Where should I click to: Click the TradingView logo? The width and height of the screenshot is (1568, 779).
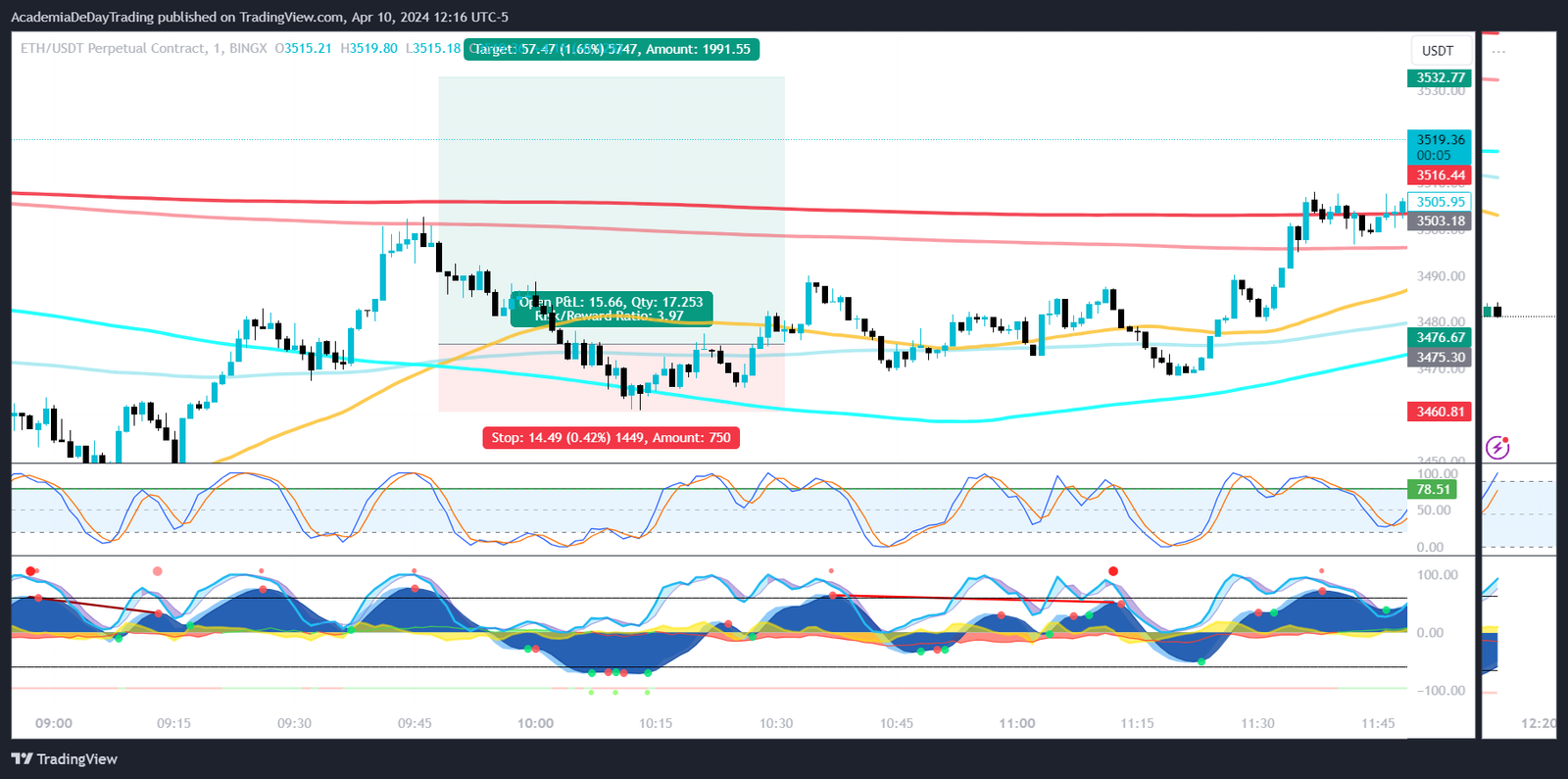[65, 758]
